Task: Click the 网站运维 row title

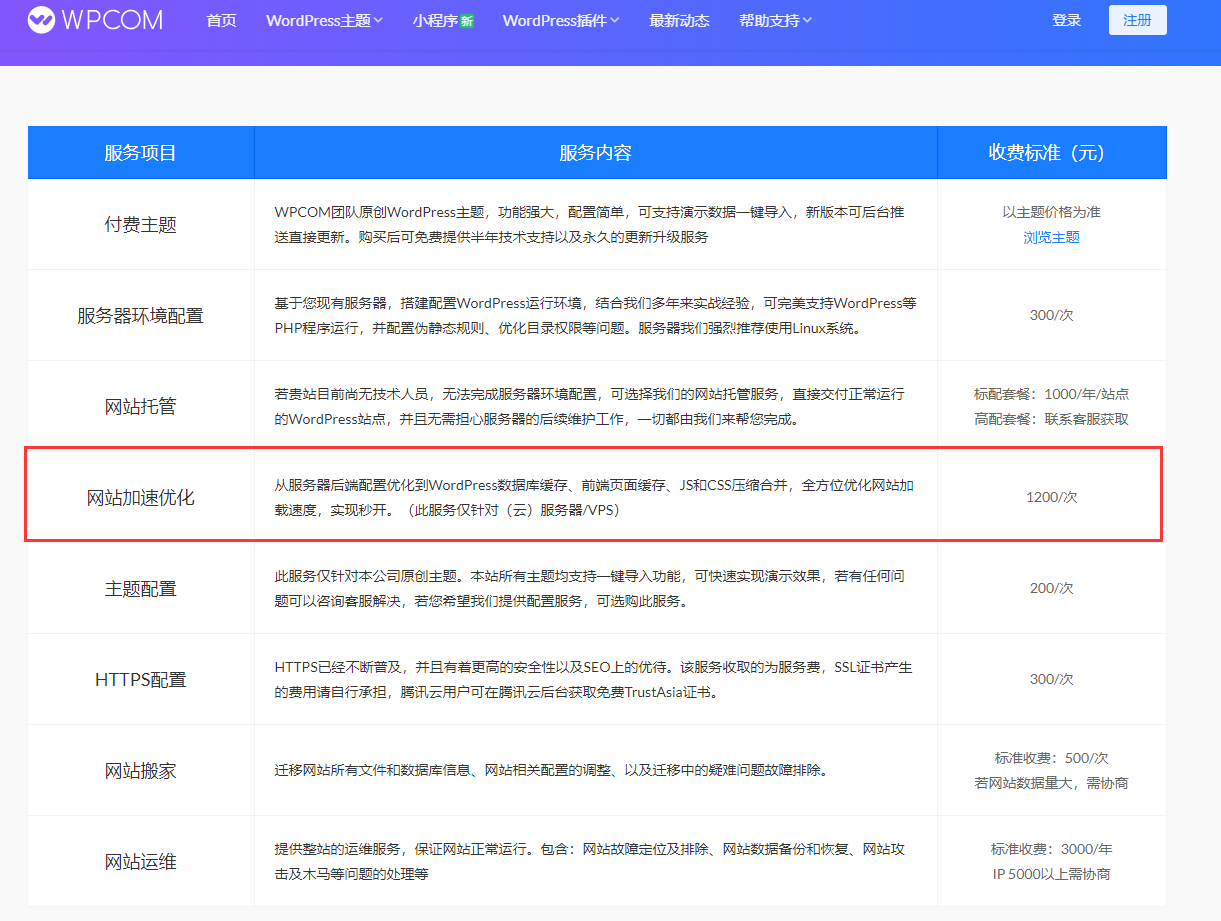Action: point(141,862)
